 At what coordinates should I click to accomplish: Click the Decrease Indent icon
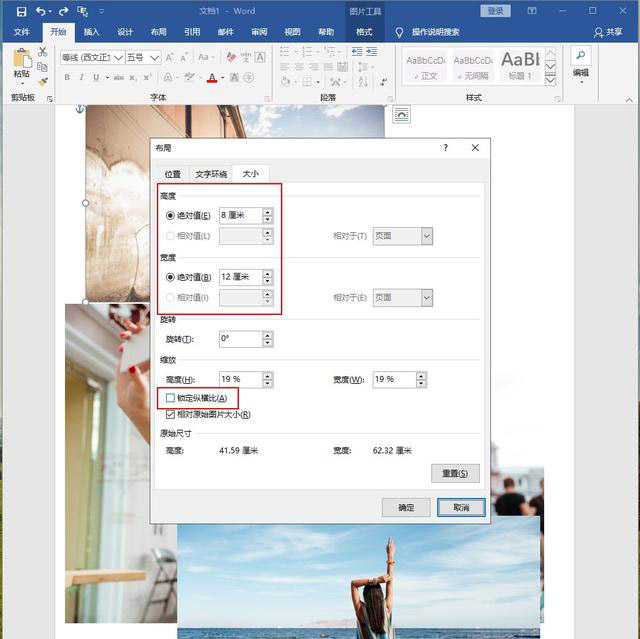(x=357, y=51)
